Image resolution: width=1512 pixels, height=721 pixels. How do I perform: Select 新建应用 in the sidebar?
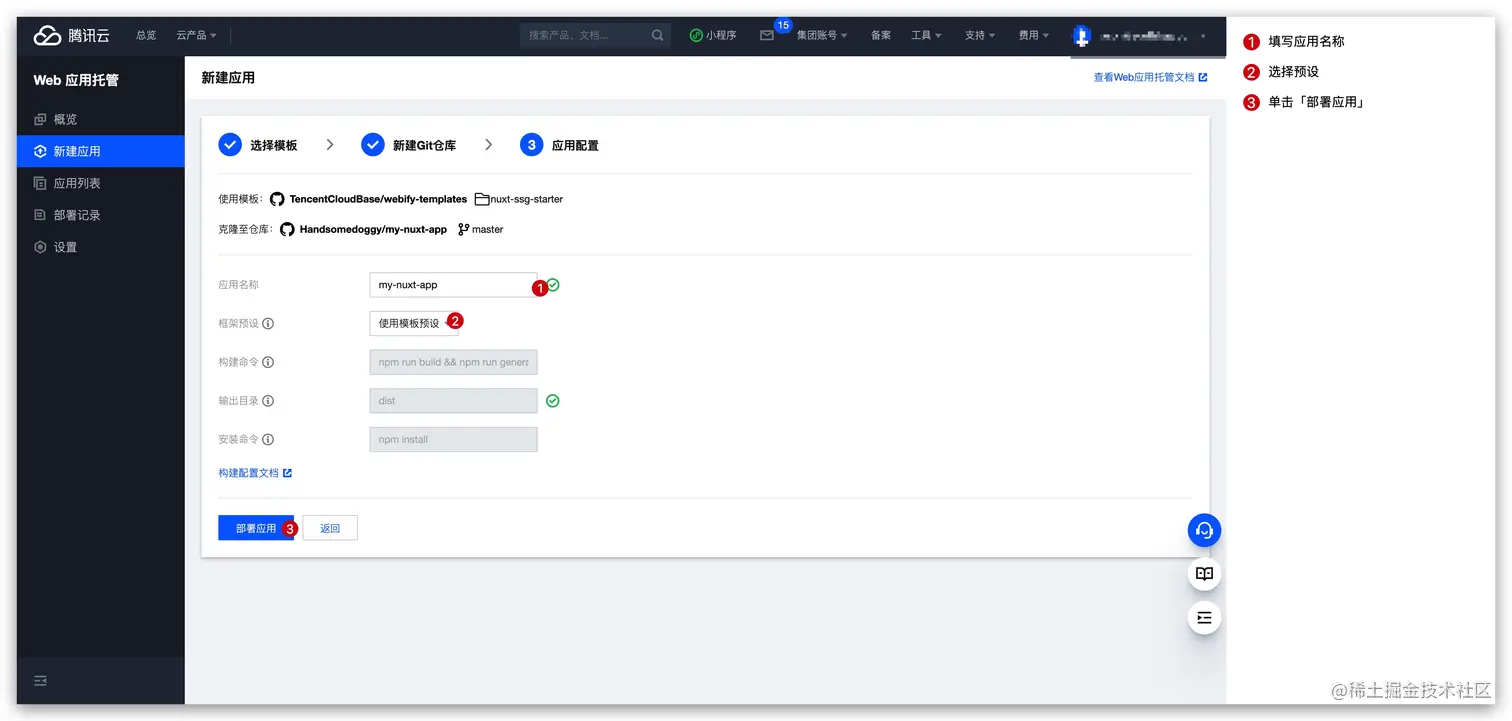coord(101,151)
